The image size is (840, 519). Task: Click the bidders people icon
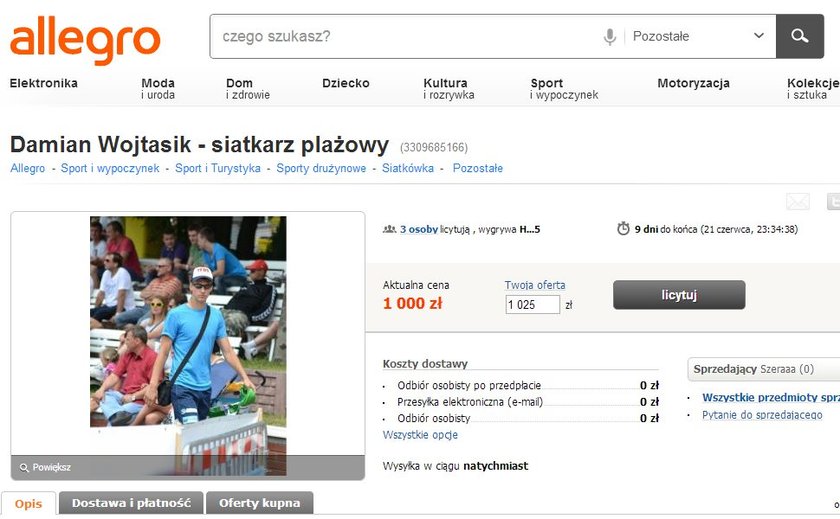coord(389,229)
